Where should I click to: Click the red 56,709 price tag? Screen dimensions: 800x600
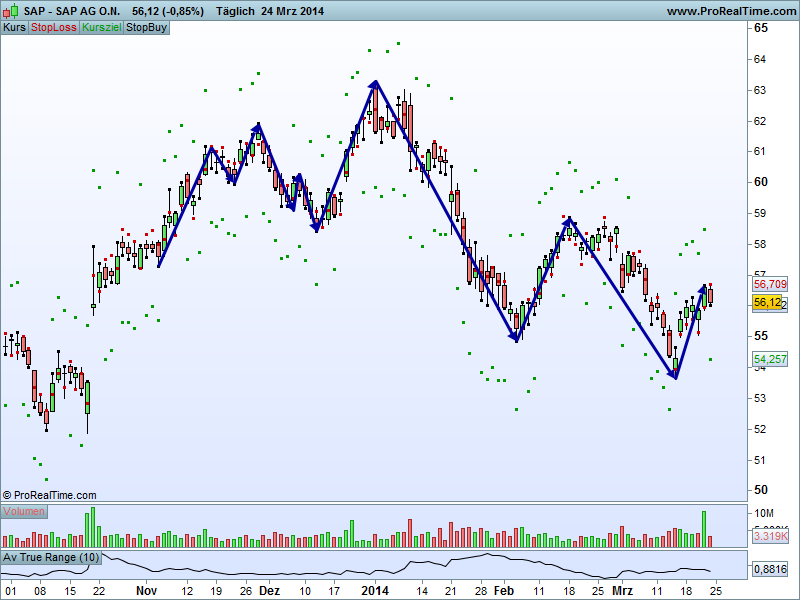770,284
